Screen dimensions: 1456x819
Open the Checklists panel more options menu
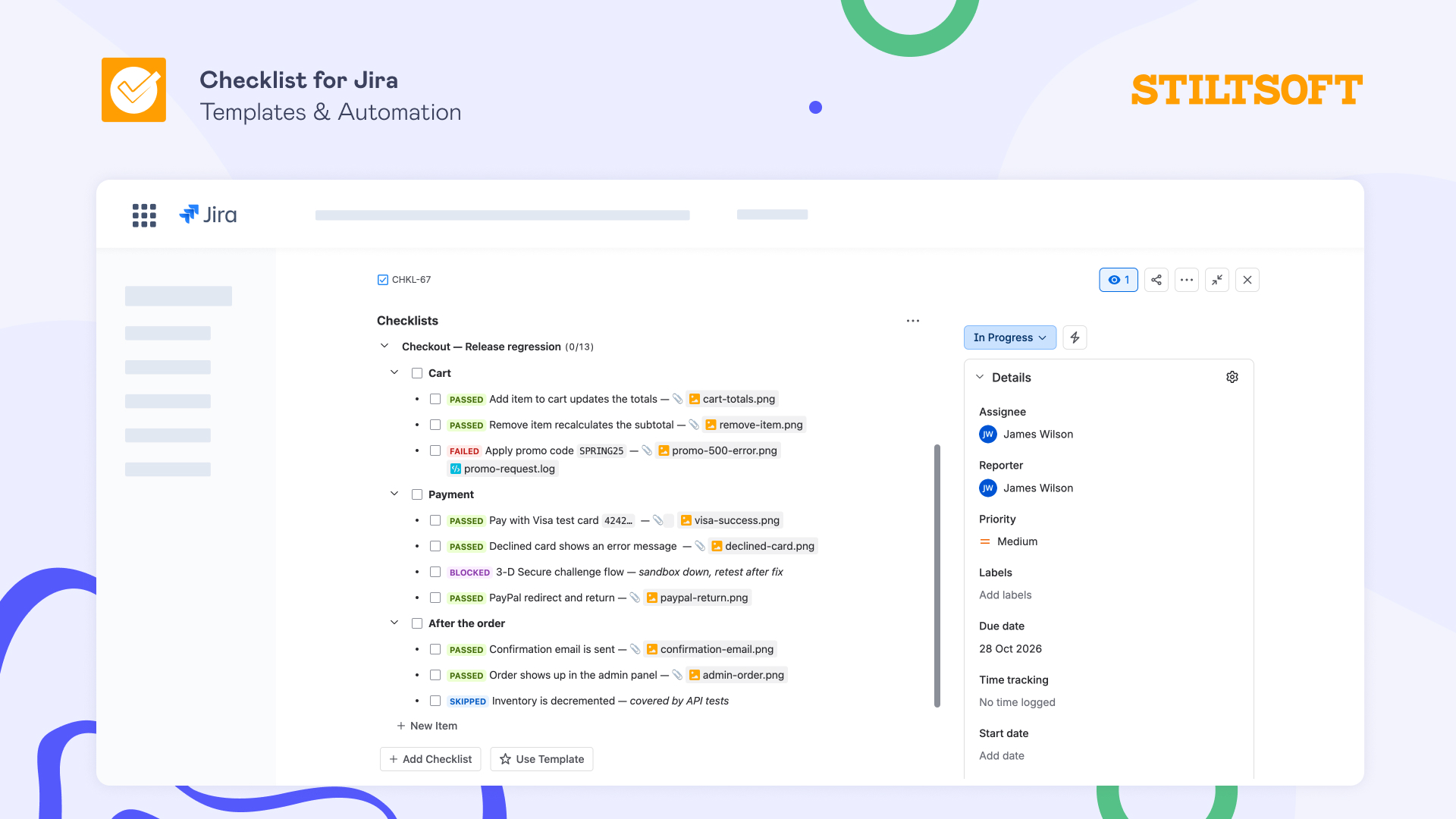pyautogui.click(x=913, y=321)
